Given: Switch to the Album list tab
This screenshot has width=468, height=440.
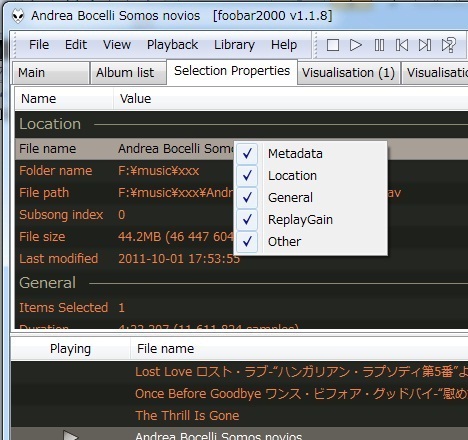Looking at the screenshot, I should click(128, 73).
